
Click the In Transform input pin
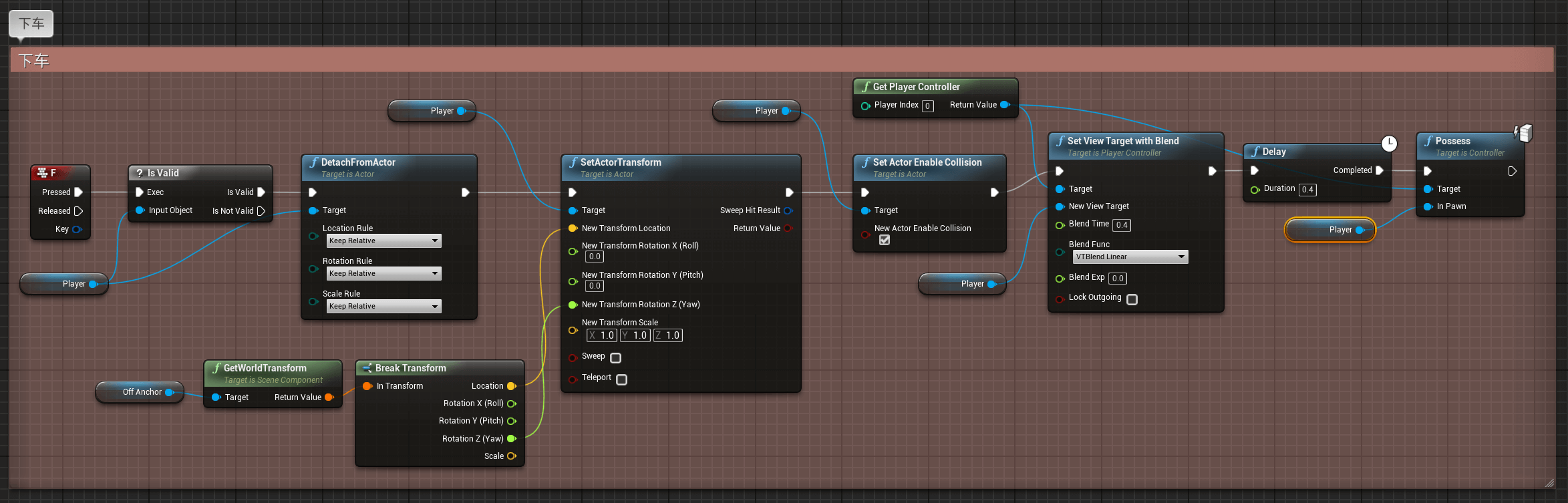pos(367,386)
